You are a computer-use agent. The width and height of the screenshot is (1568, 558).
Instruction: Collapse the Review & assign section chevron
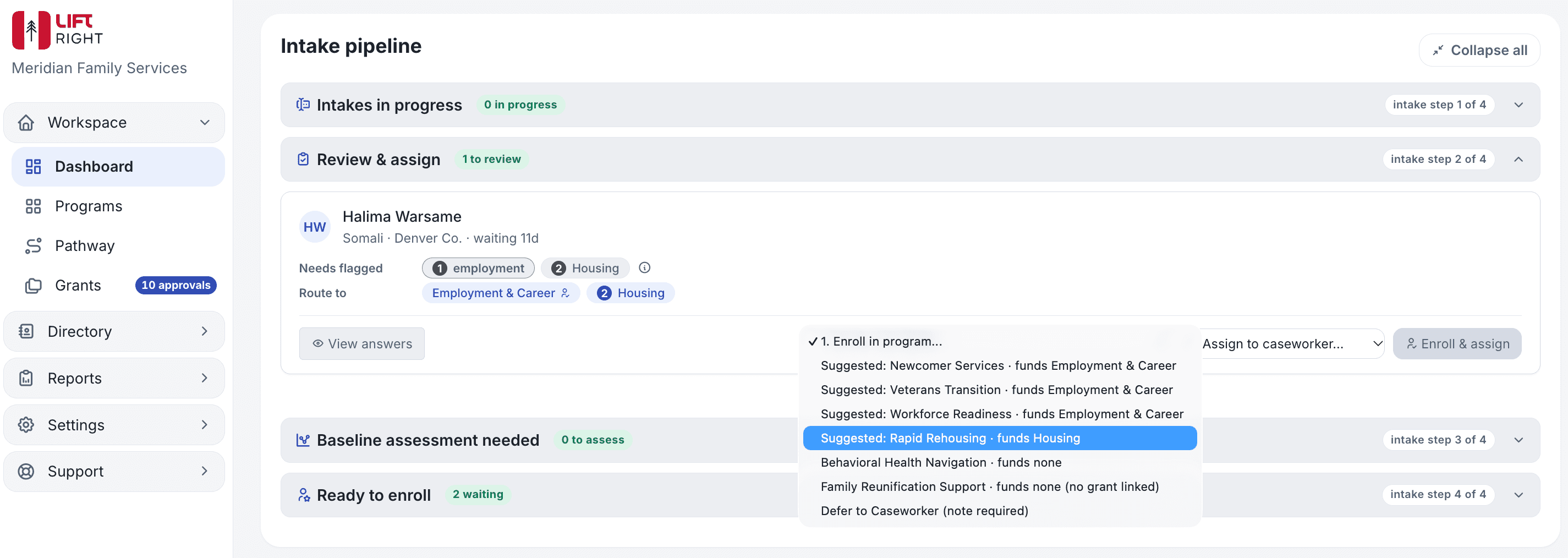pos(1518,160)
